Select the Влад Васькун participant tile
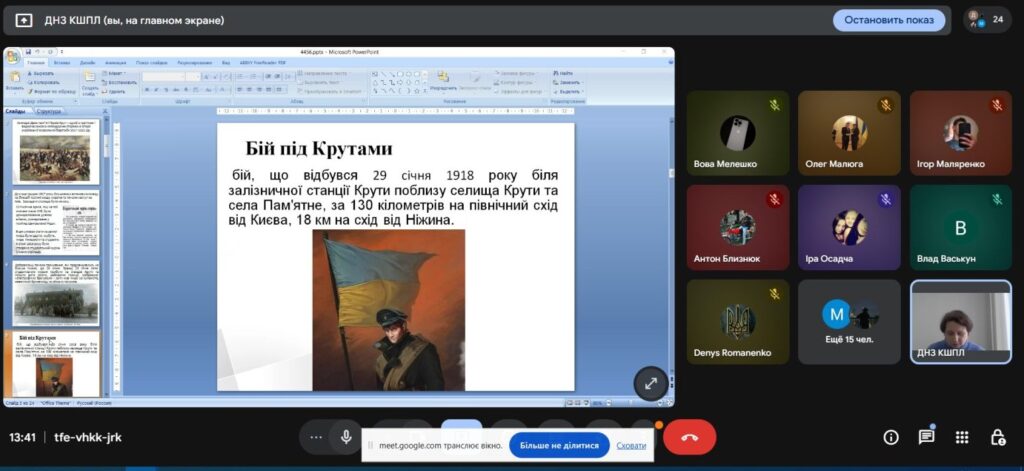 click(960, 227)
